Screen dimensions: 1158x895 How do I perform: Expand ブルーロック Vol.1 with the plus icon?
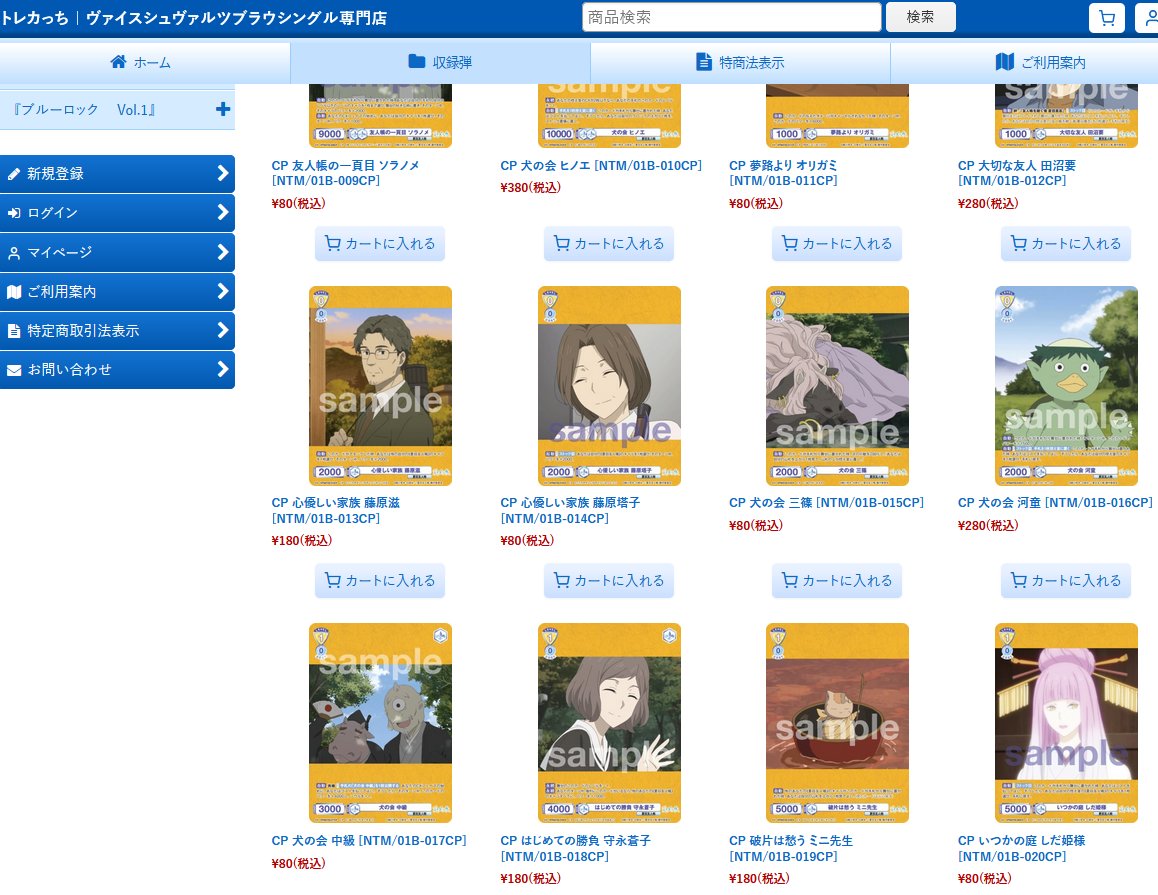(x=222, y=109)
